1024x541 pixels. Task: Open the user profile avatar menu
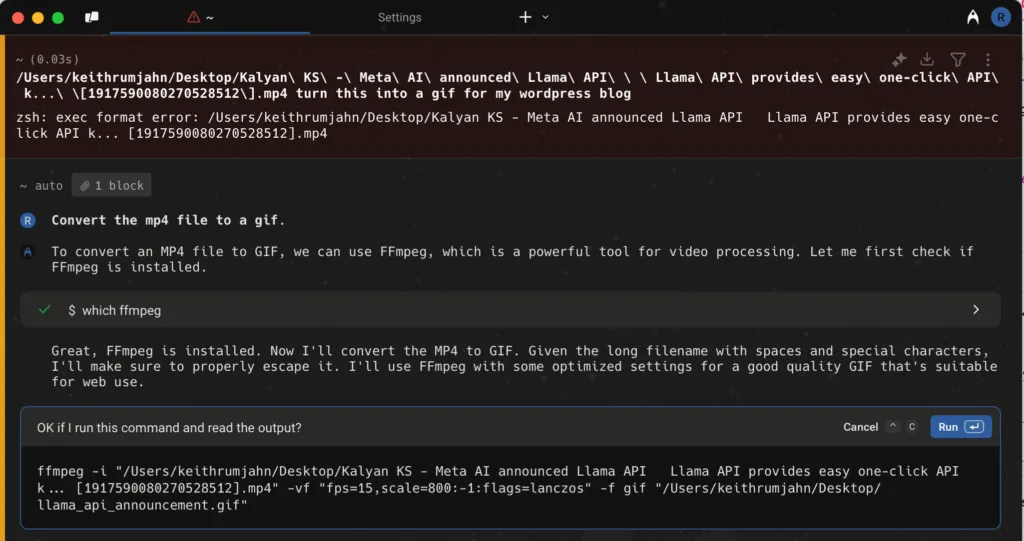[x=1000, y=17]
